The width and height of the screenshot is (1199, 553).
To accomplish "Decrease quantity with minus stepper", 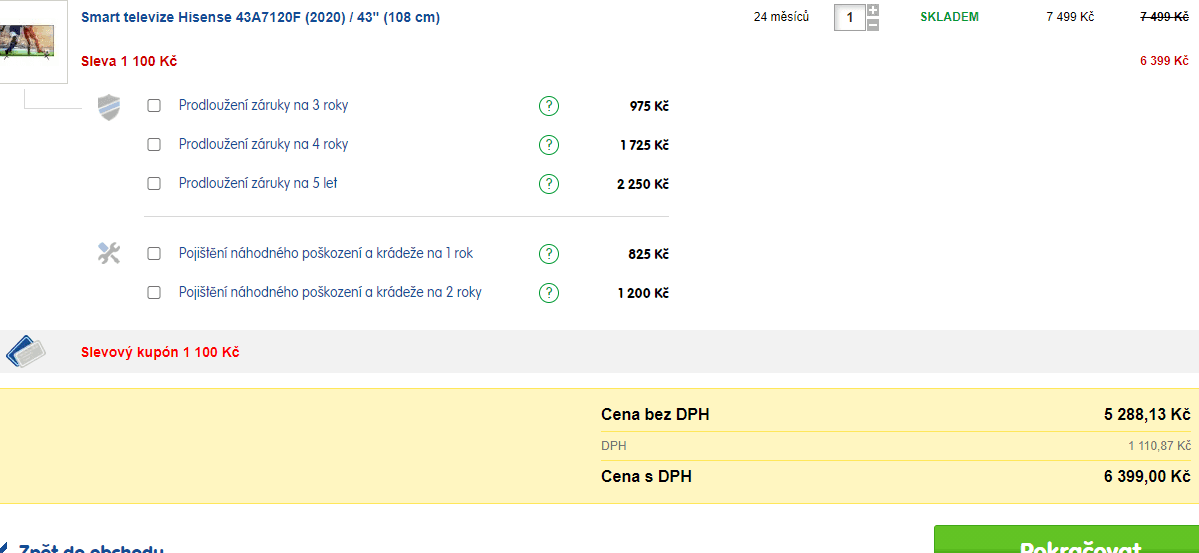I will tap(873, 24).
